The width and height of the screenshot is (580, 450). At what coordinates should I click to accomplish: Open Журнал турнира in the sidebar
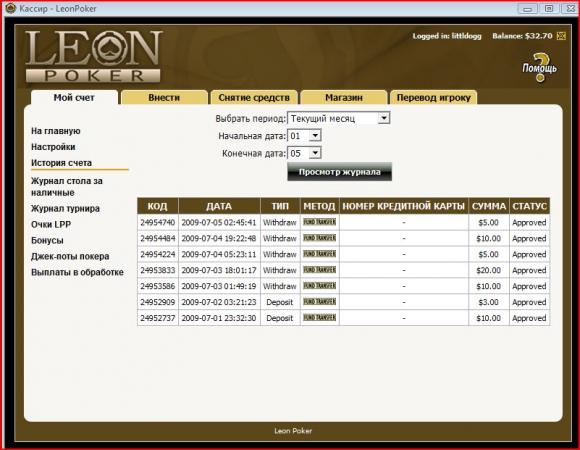[x=65, y=209]
